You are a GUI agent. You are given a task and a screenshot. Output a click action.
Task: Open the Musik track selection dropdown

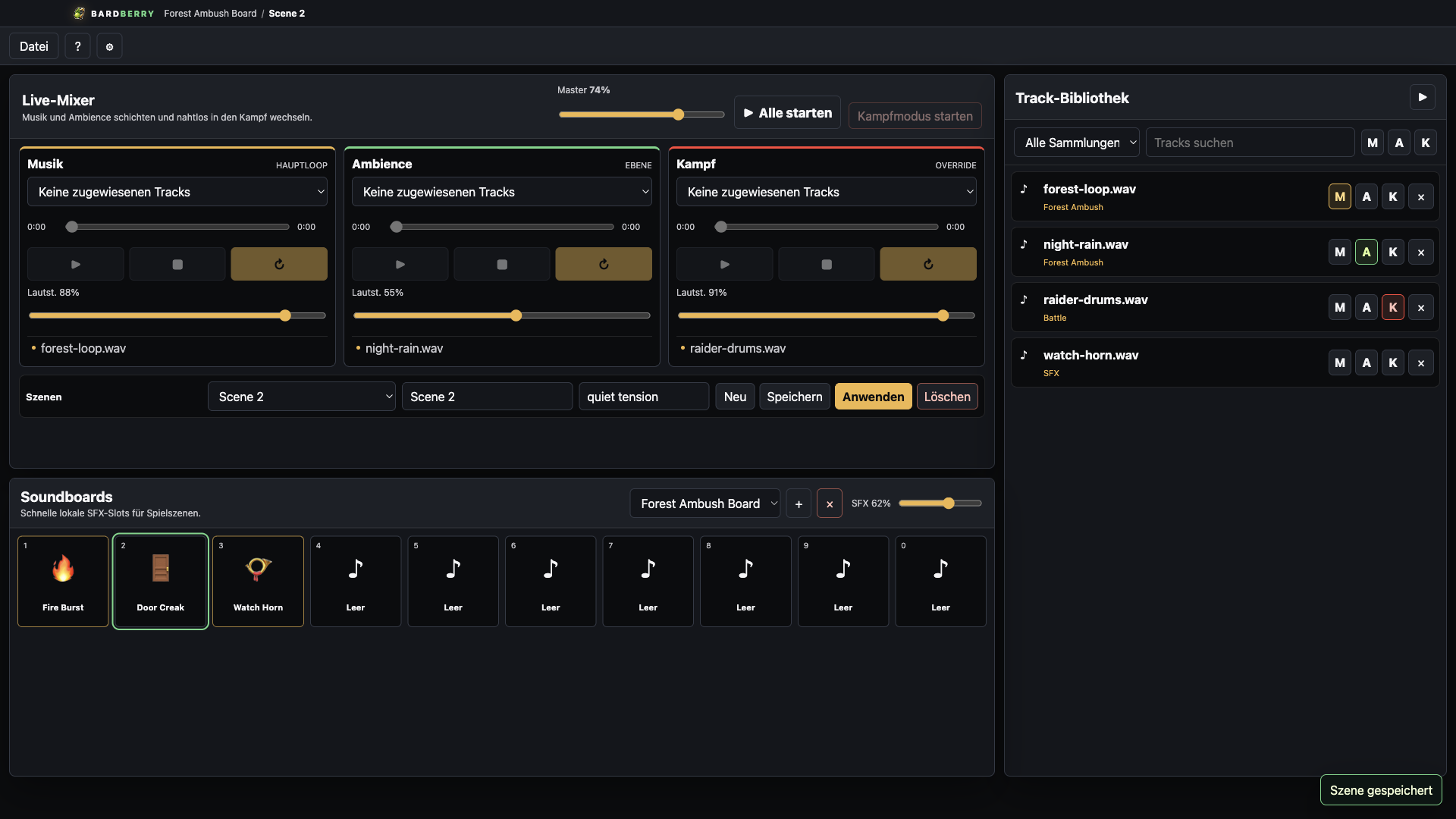177,192
